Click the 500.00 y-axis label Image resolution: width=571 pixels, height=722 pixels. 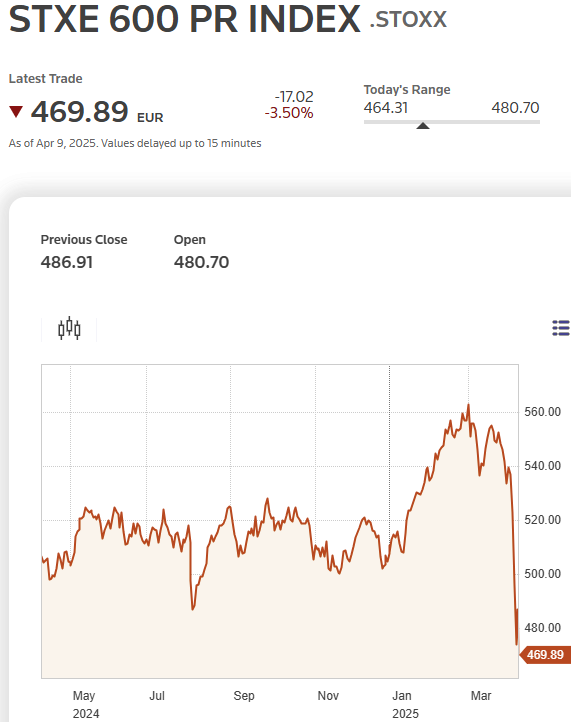(542, 574)
